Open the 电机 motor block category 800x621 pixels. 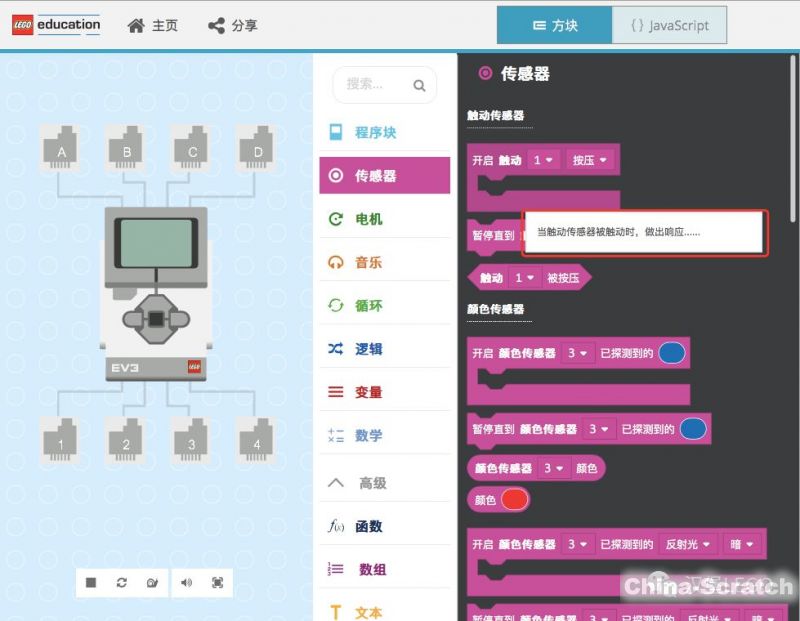[368, 219]
